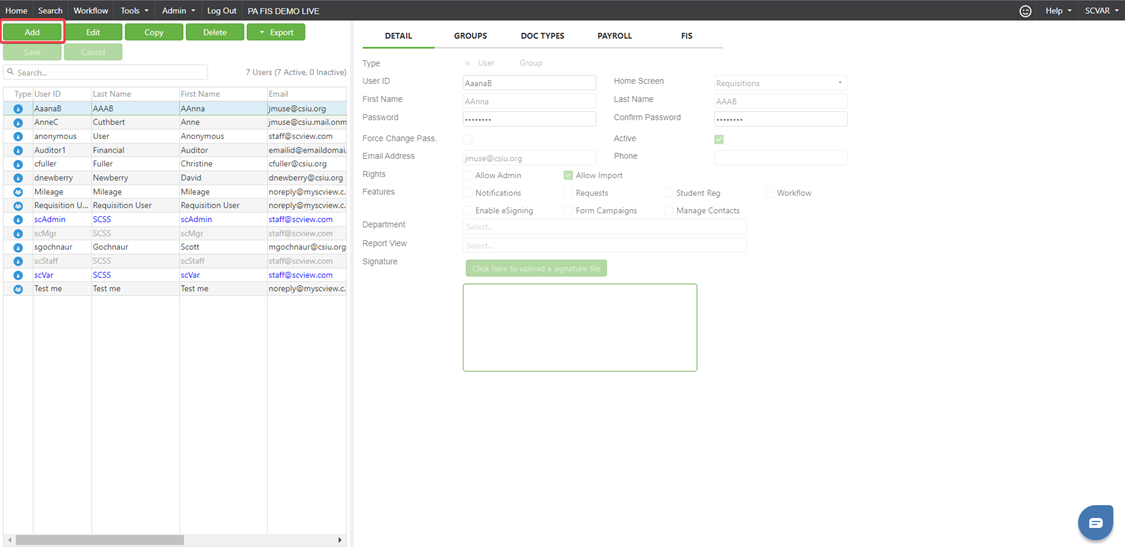This screenshot has width=1125, height=552.
Task: Enable the Allow Admin checkbox
Action: point(468,175)
